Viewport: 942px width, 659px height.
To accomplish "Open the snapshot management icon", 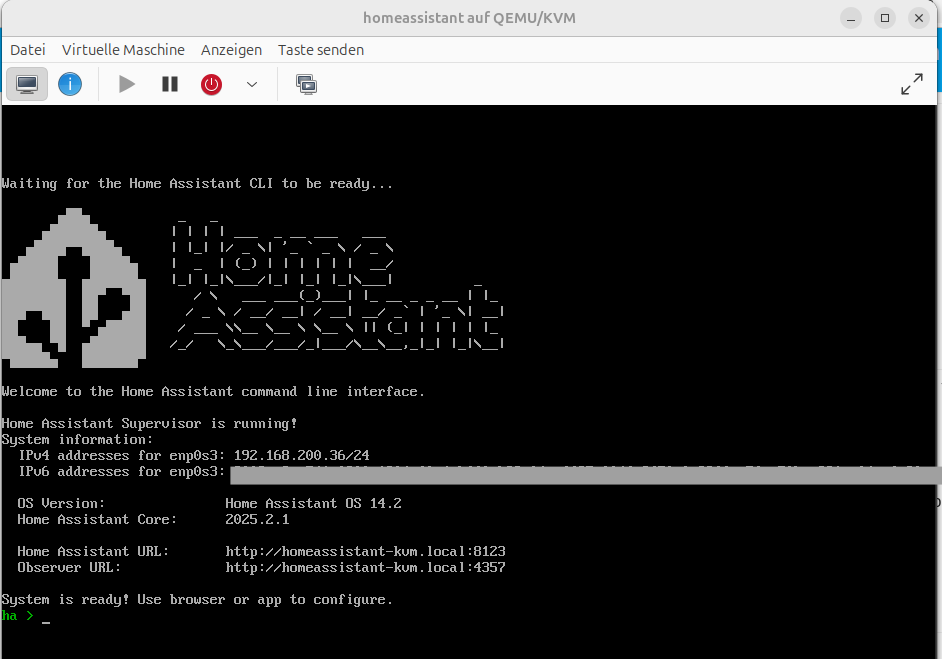I will coord(306,84).
